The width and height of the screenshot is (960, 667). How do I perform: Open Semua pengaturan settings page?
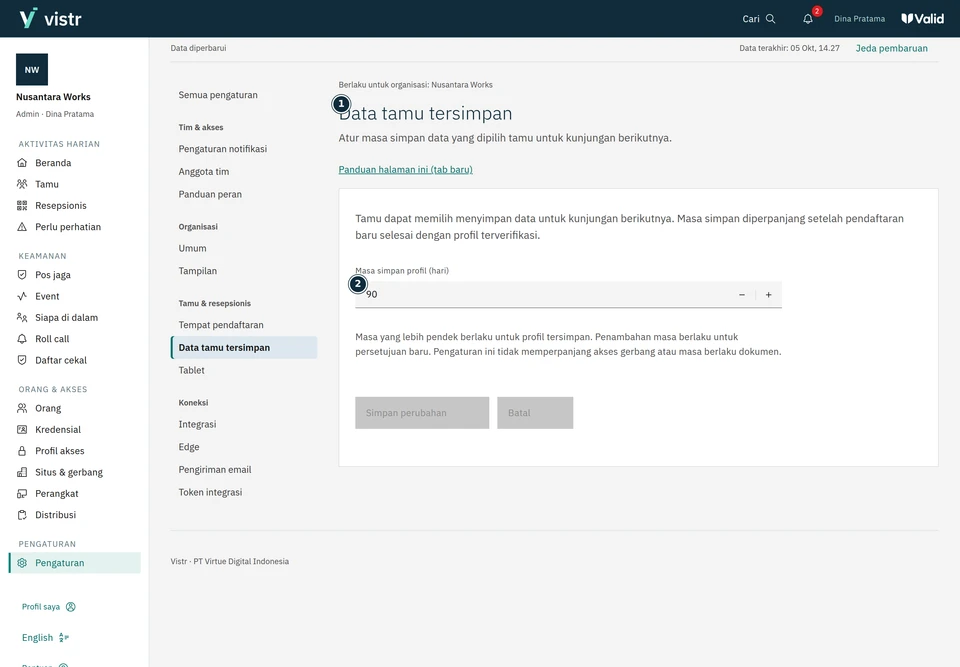pyautogui.click(x=218, y=95)
